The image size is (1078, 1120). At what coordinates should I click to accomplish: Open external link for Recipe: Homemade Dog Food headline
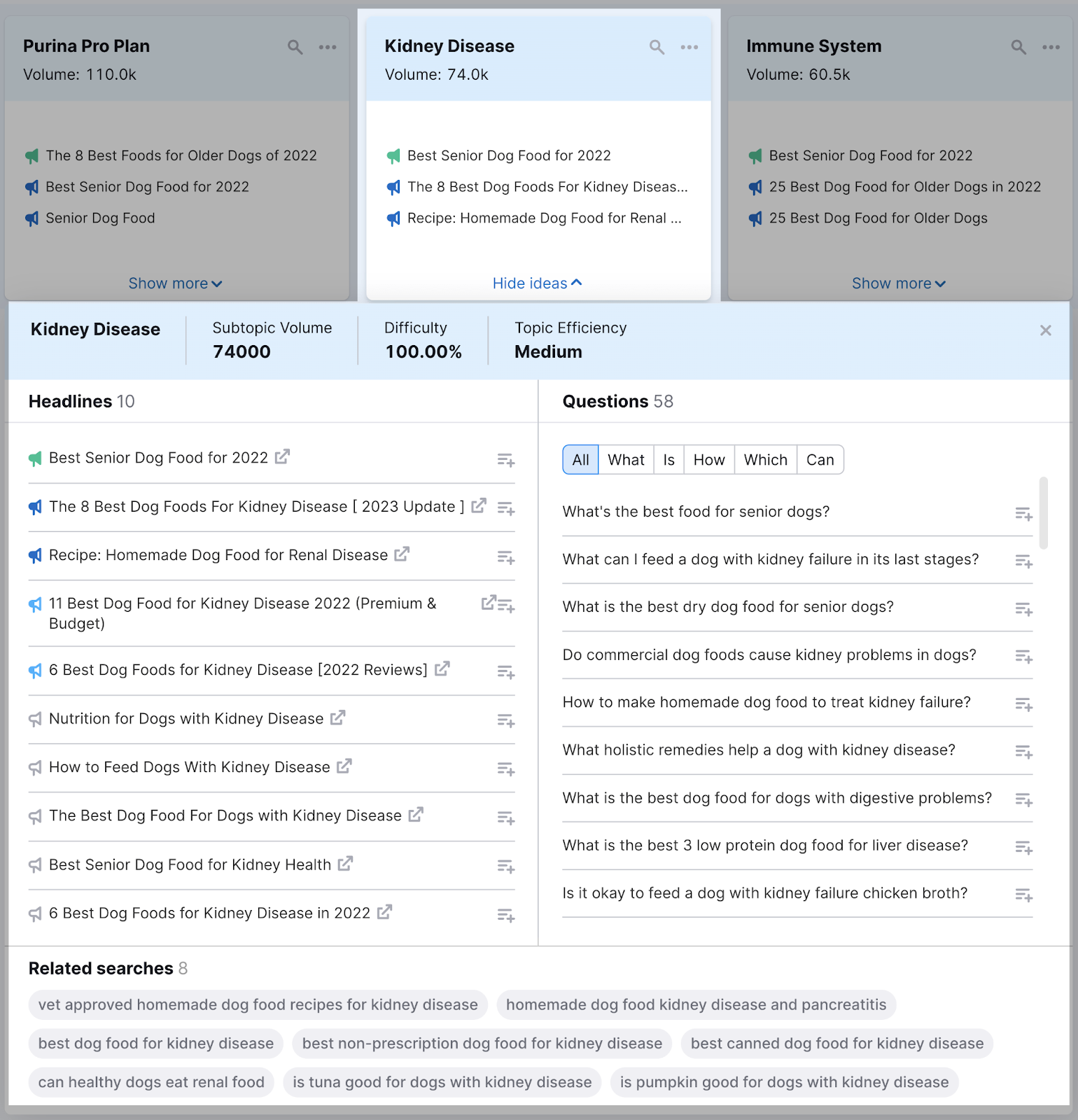[402, 554]
